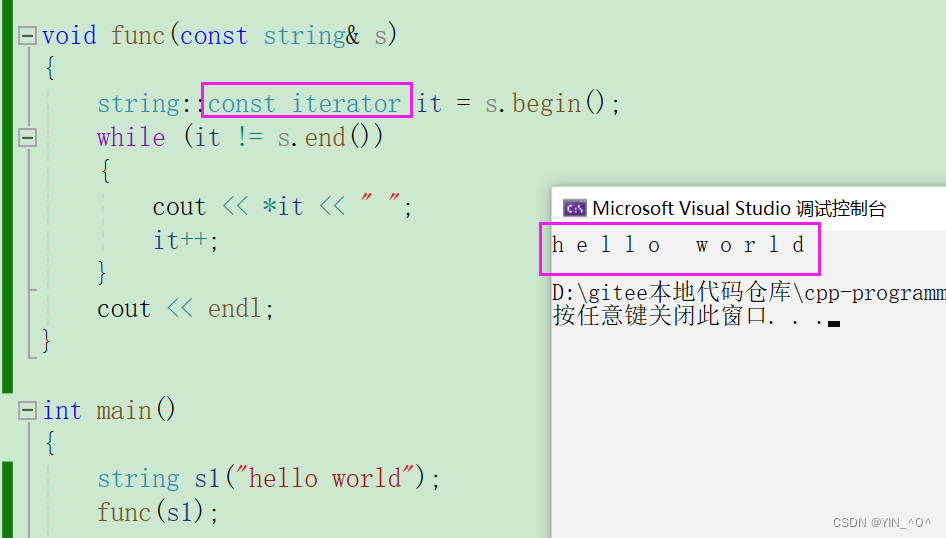Click the while keyword in the code
Screen dimensions: 946x538
(130, 137)
